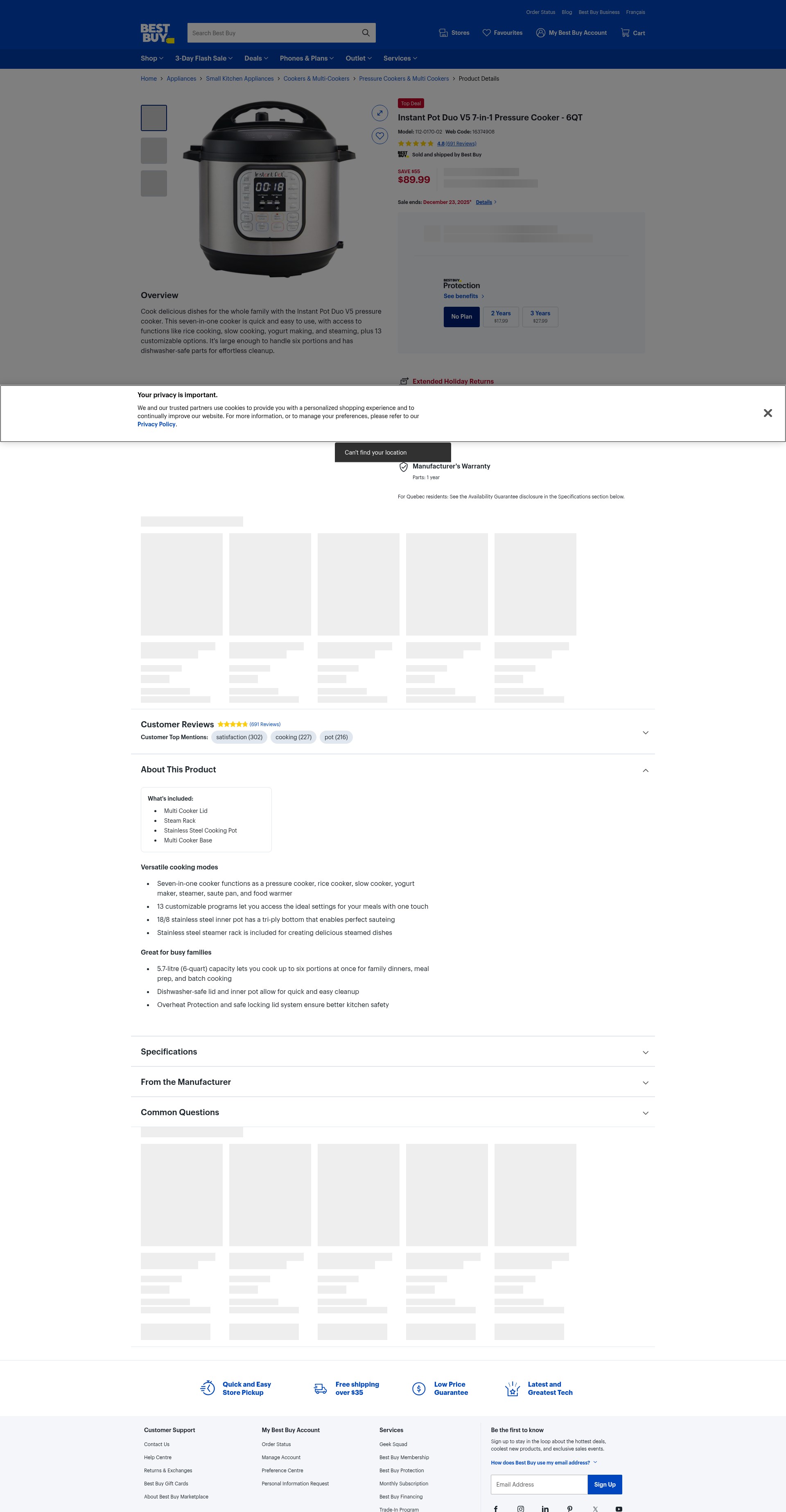Viewport: 786px width, 1512px height.
Task: Open the Shop menu
Action: [152, 58]
